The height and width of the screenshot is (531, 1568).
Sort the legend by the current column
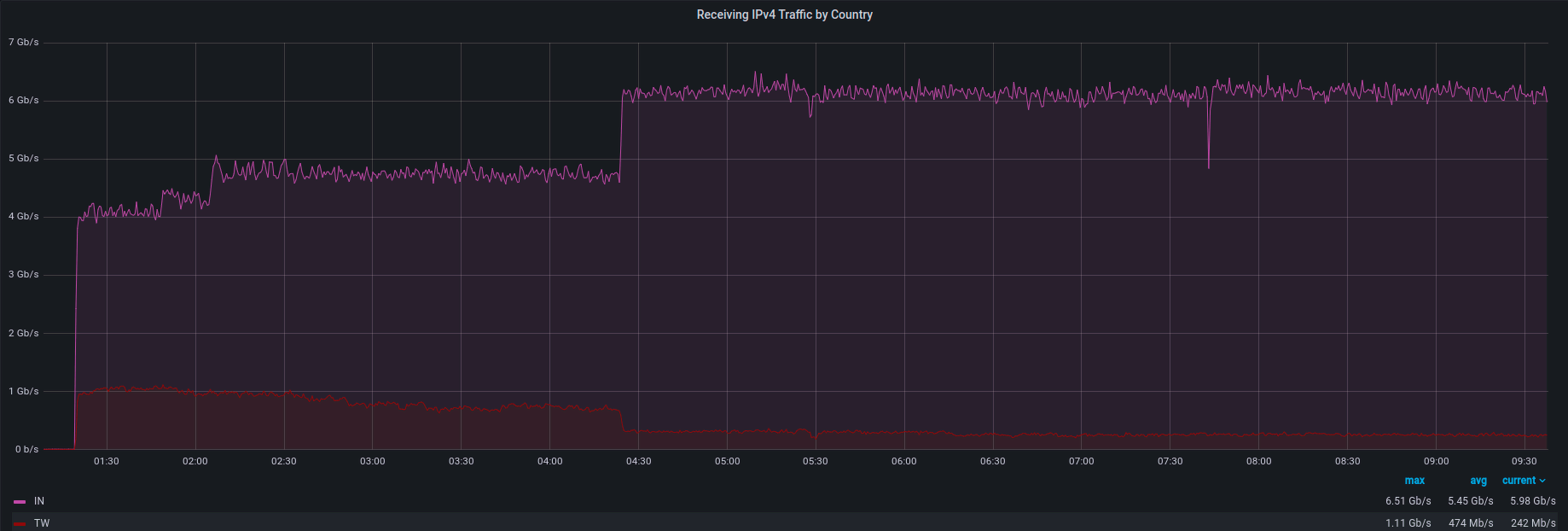pyautogui.click(x=1519, y=481)
